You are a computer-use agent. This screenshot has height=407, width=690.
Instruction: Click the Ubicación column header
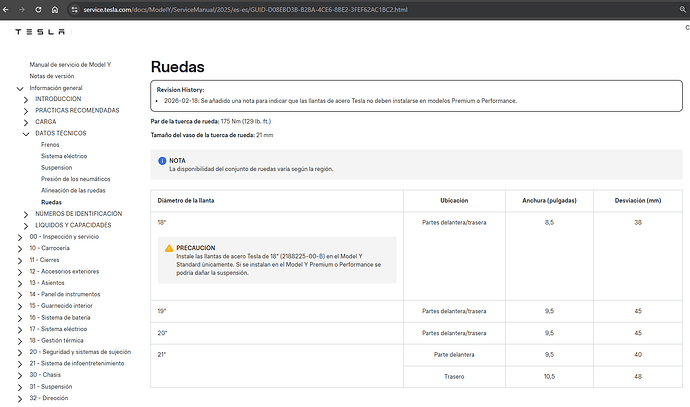[x=454, y=201]
